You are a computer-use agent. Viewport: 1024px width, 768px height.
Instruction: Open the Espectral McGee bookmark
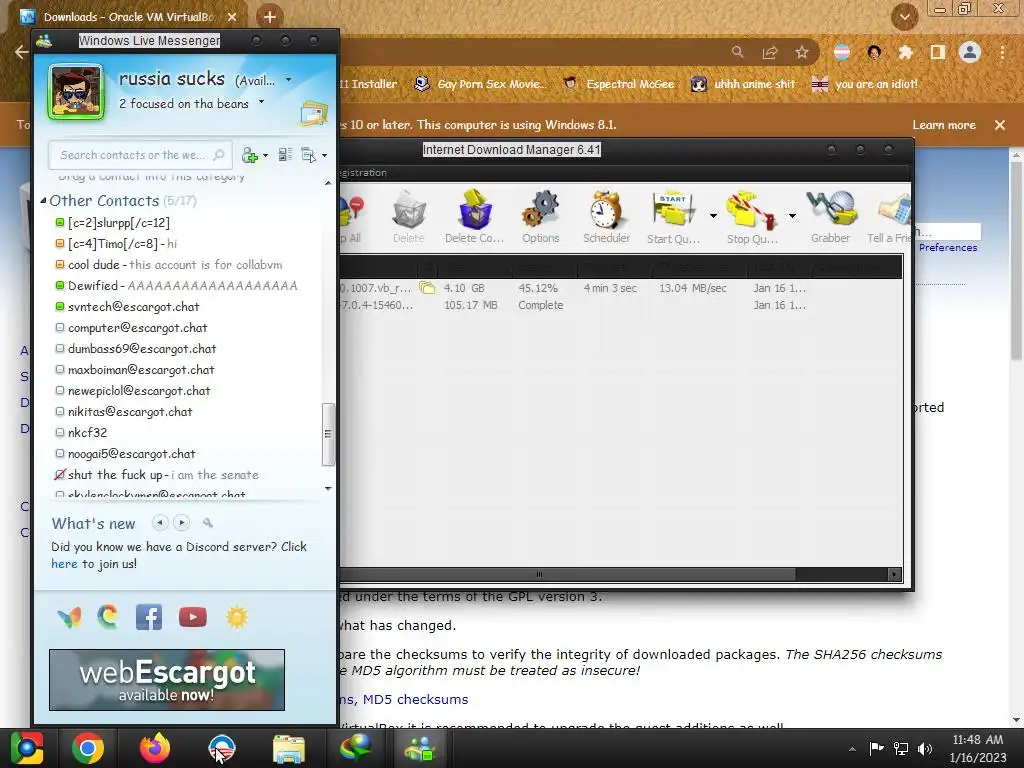click(618, 84)
